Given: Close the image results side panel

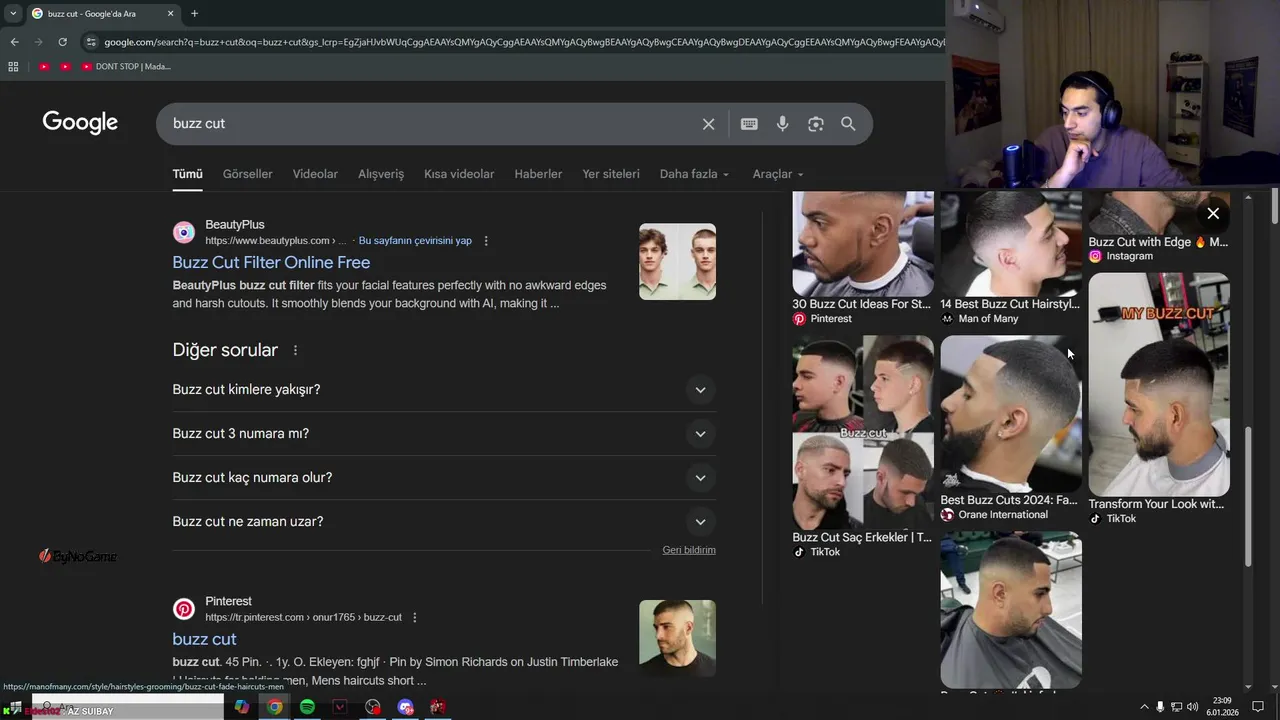Looking at the screenshot, I should pos(1213,213).
